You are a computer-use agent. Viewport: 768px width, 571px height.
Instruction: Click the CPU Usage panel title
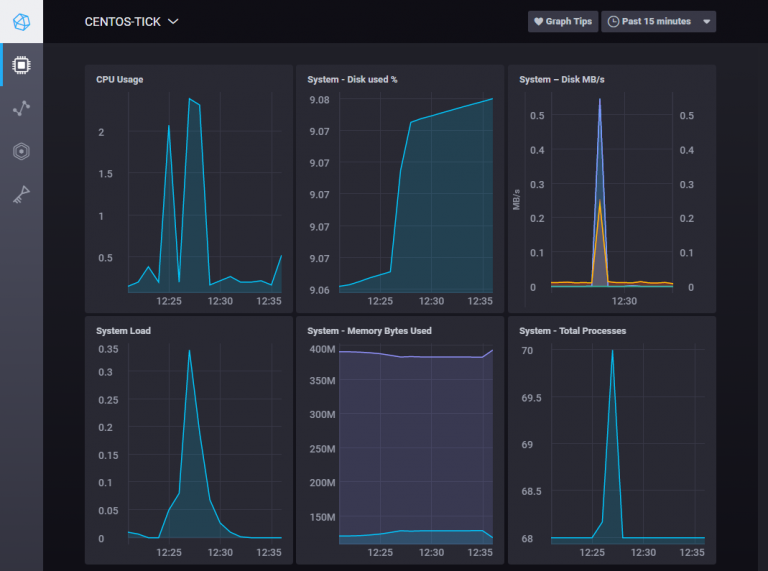pos(119,79)
